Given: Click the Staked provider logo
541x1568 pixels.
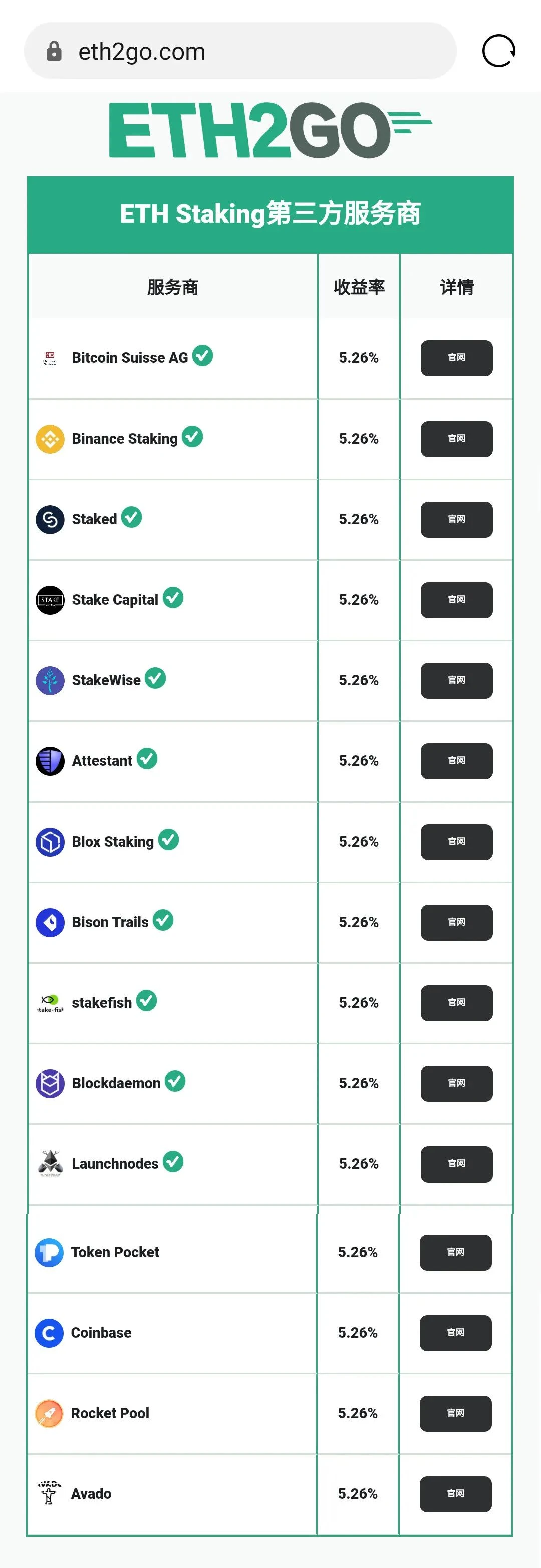Looking at the screenshot, I should (50, 519).
